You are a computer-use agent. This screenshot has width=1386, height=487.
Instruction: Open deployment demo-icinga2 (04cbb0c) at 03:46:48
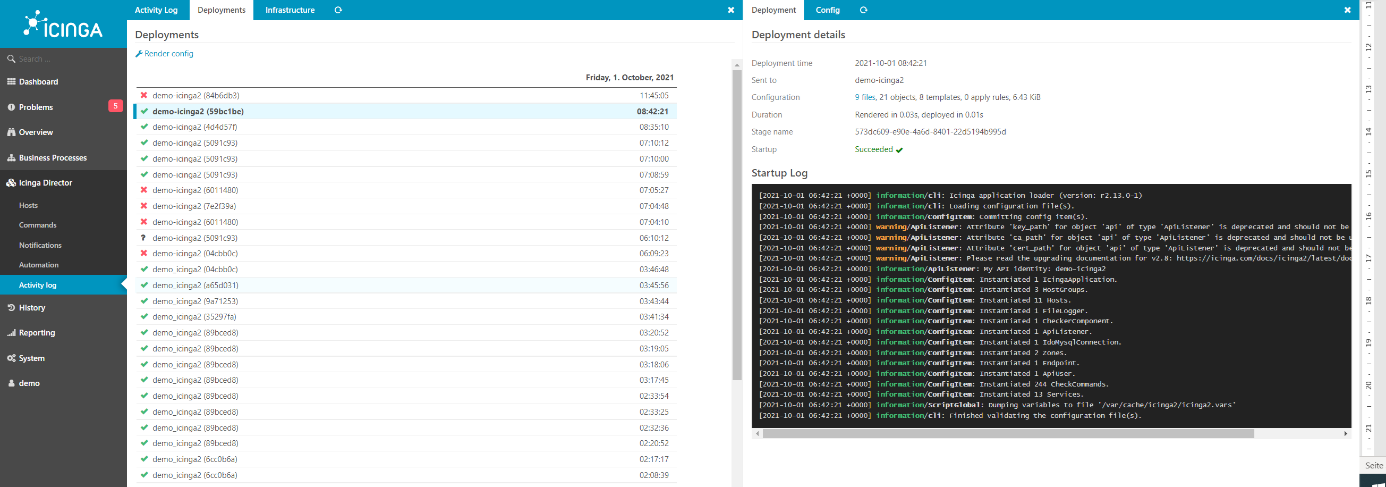(404, 269)
